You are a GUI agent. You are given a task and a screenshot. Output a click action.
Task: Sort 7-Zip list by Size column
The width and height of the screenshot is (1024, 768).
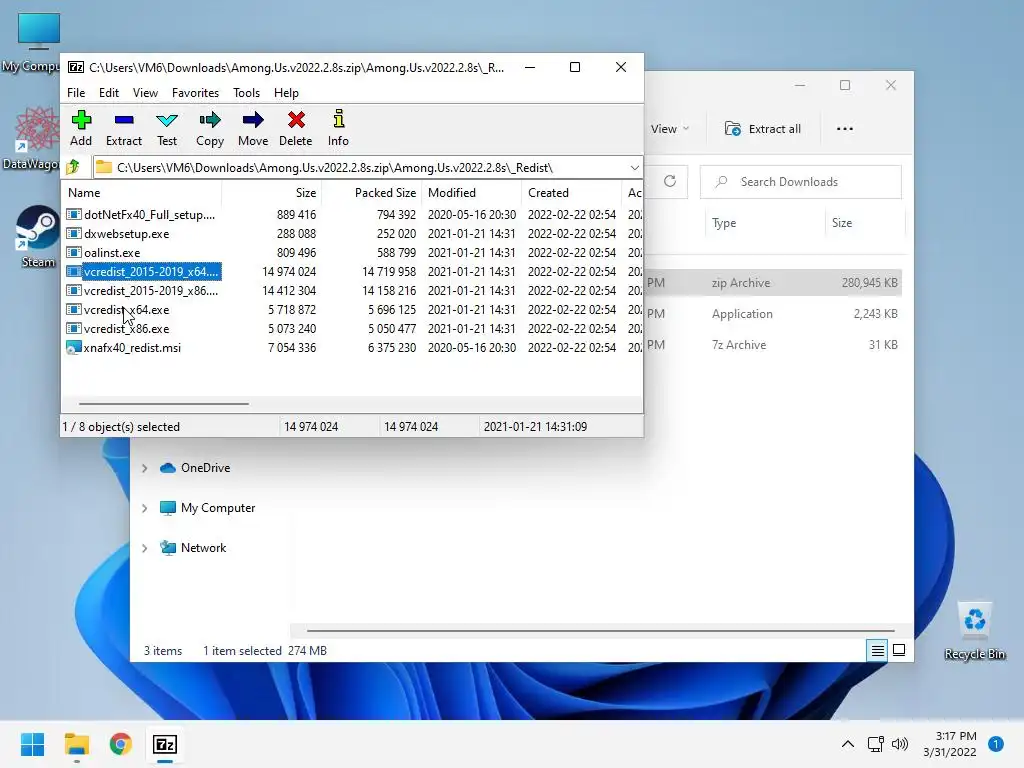(x=272, y=193)
